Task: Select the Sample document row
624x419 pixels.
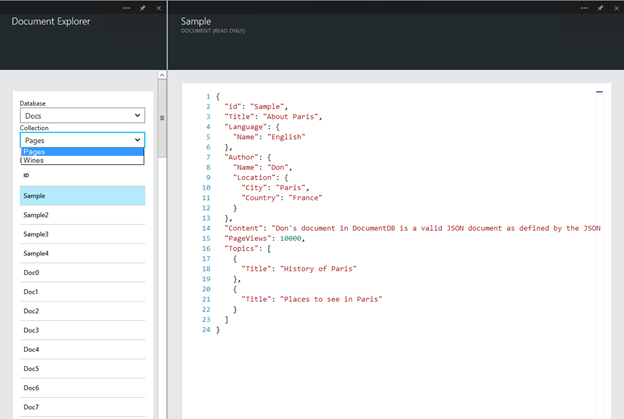Action: (x=82, y=196)
